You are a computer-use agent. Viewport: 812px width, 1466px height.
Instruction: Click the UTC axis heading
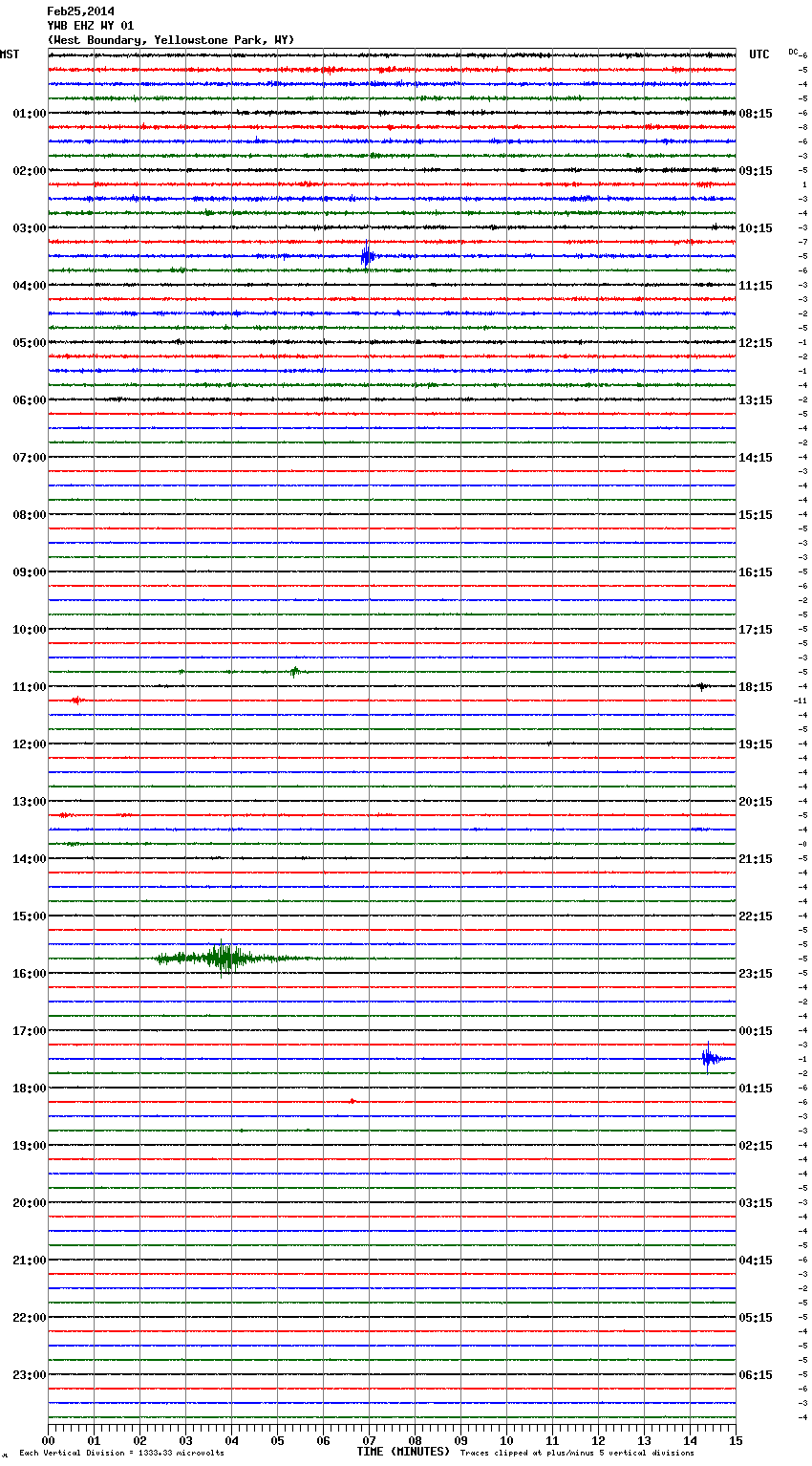pos(759,54)
